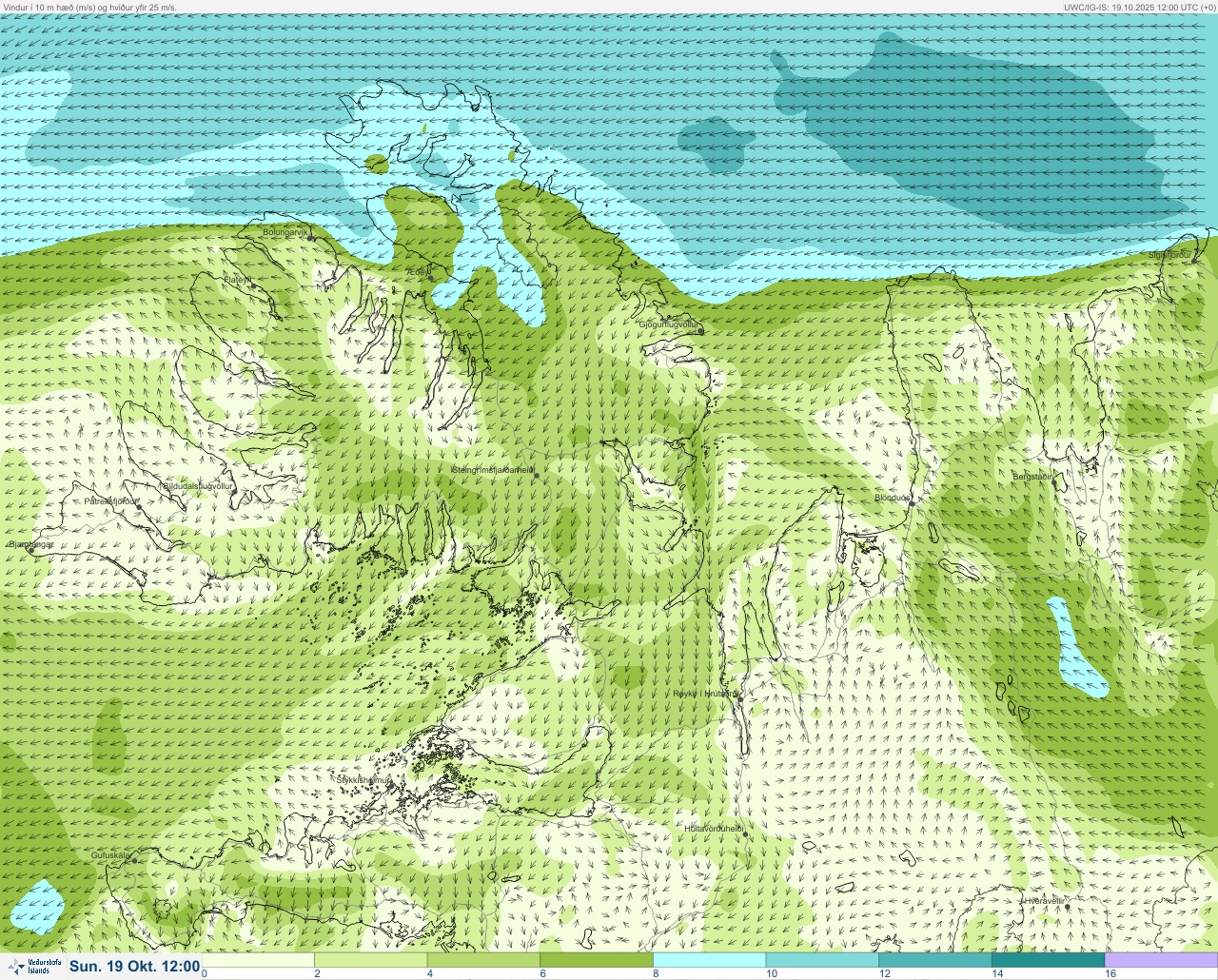The height and width of the screenshot is (980, 1218).
Task: Click the Veðurstofa Íslands logo
Action: (x=32, y=967)
